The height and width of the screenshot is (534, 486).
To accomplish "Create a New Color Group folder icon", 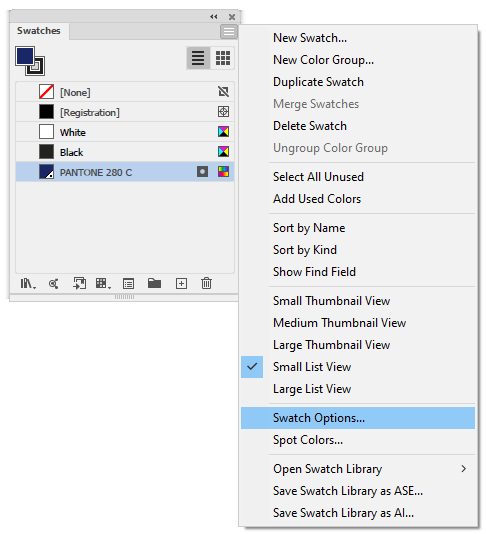I will (x=154, y=283).
